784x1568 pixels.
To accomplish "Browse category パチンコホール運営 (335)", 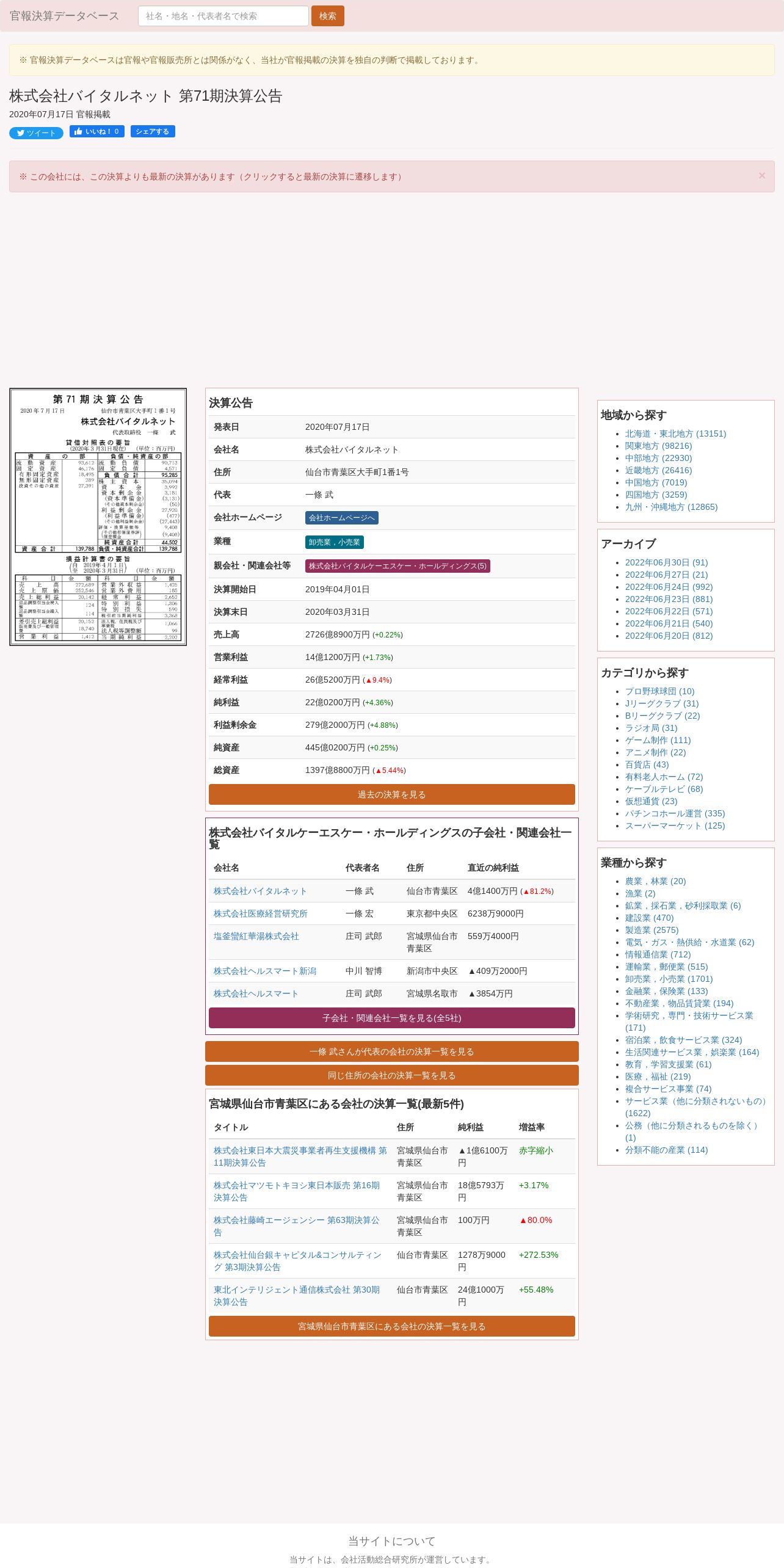I will 675,814.
